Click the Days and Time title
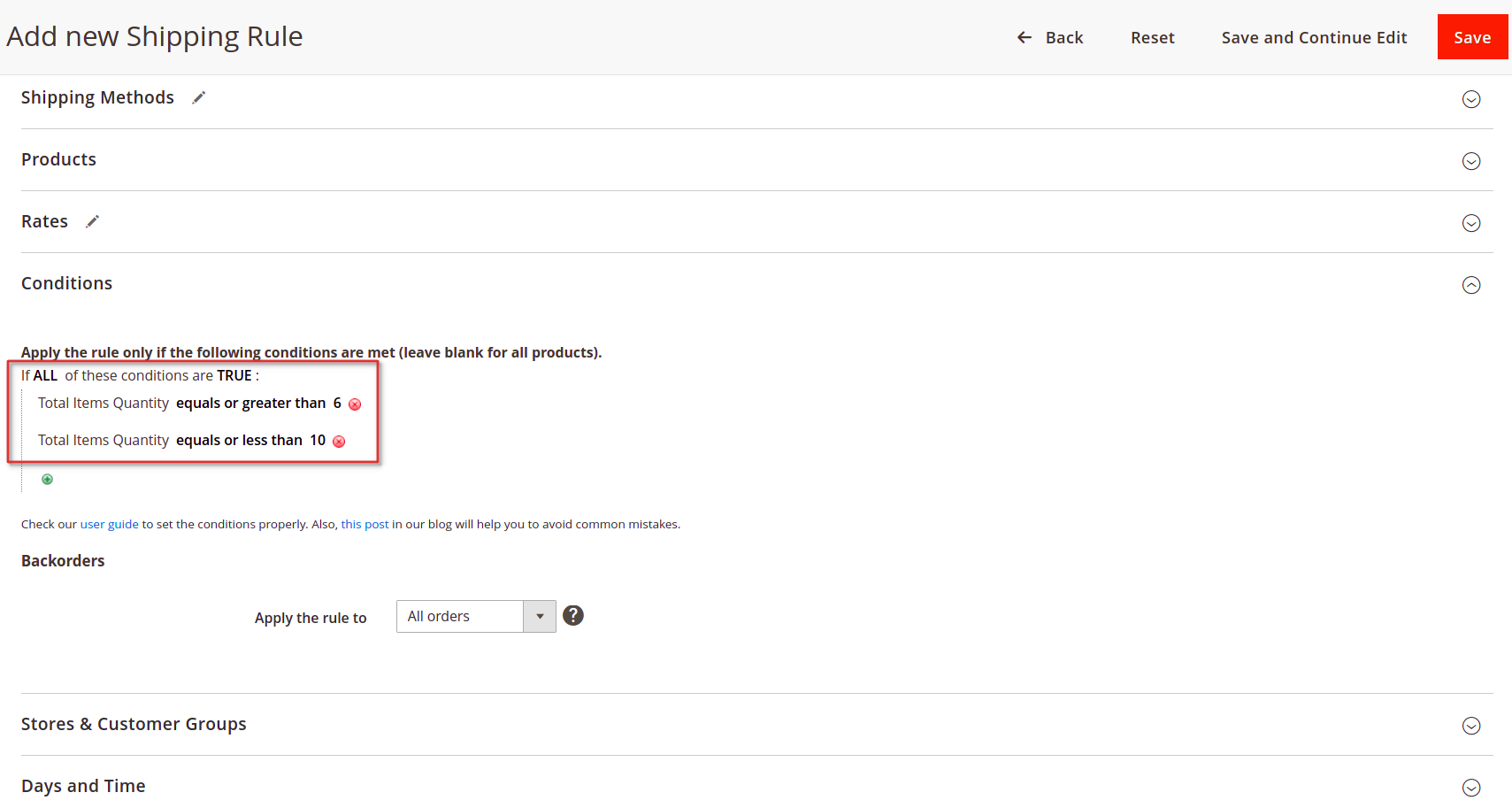This screenshot has height=808, width=1512. tap(83, 786)
